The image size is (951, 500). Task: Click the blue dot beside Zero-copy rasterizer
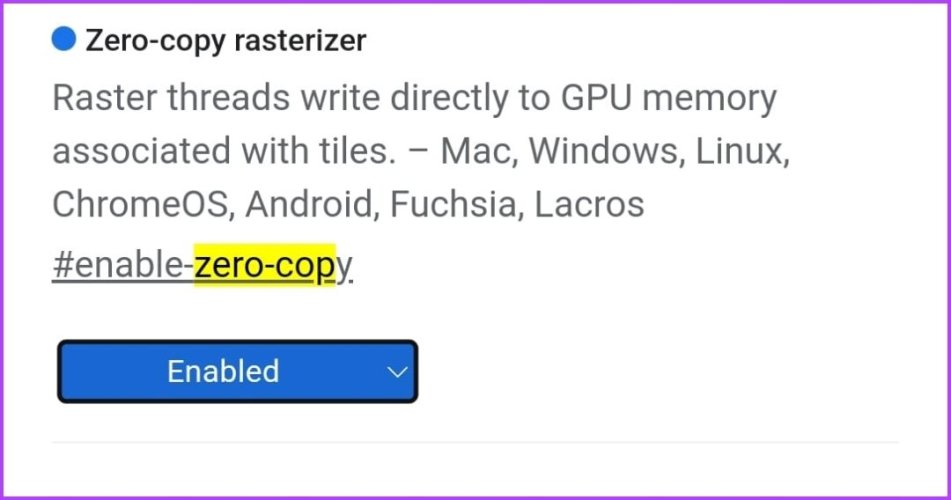(64, 39)
